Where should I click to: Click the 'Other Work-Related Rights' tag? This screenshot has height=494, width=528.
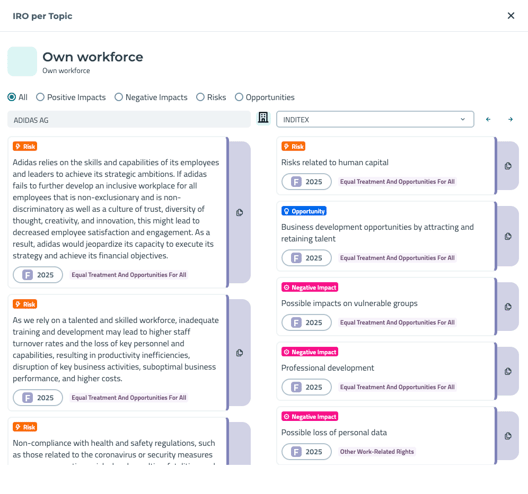[376, 452]
